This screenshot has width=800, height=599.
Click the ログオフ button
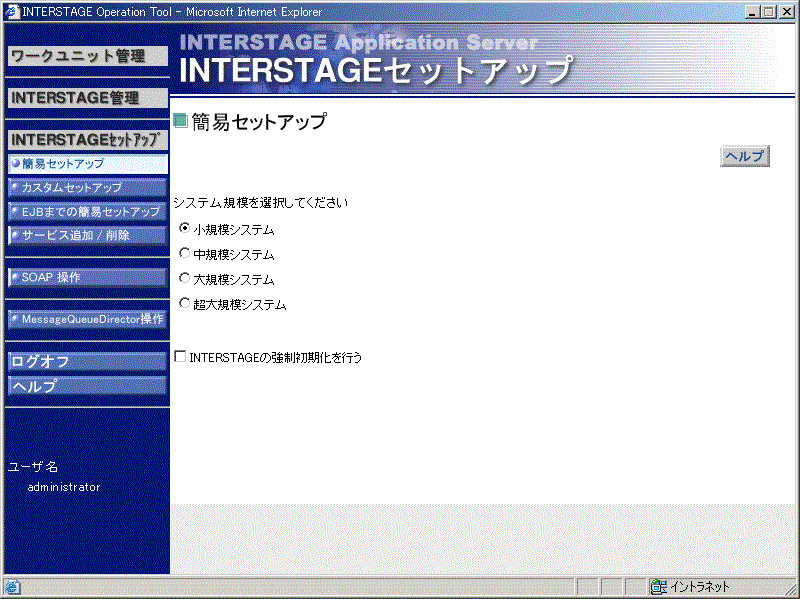coord(88,362)
